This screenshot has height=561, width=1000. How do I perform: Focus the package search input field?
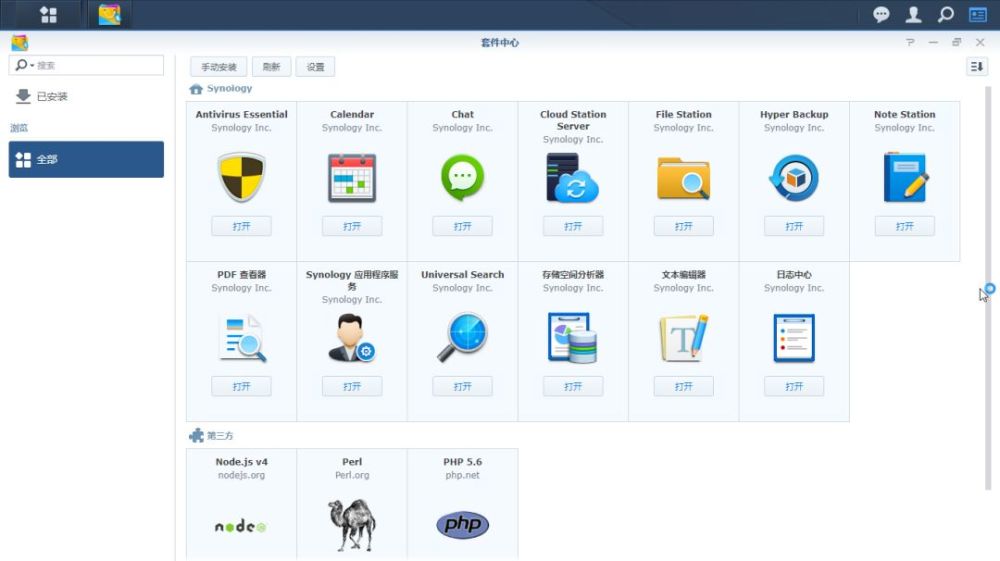point(98,66)
